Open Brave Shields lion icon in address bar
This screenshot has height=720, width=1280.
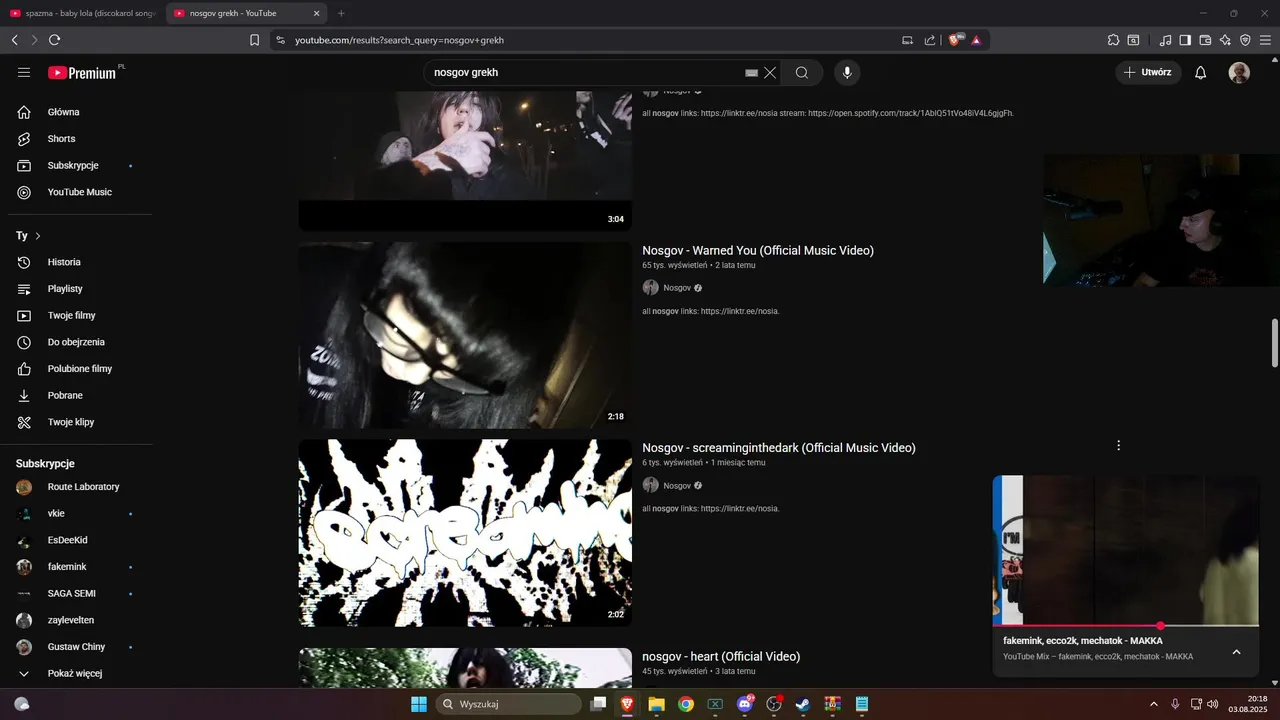click(954, 40)
